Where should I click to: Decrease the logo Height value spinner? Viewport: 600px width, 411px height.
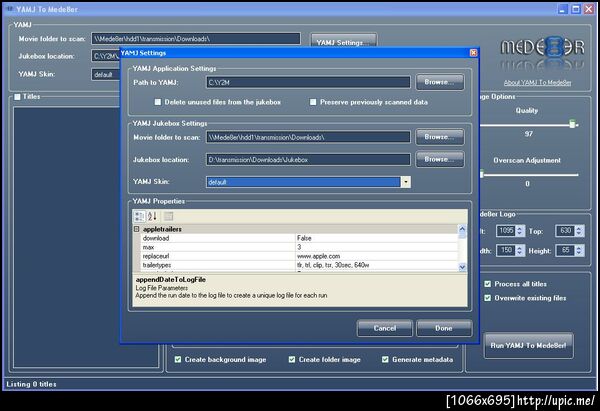point(579,253)
